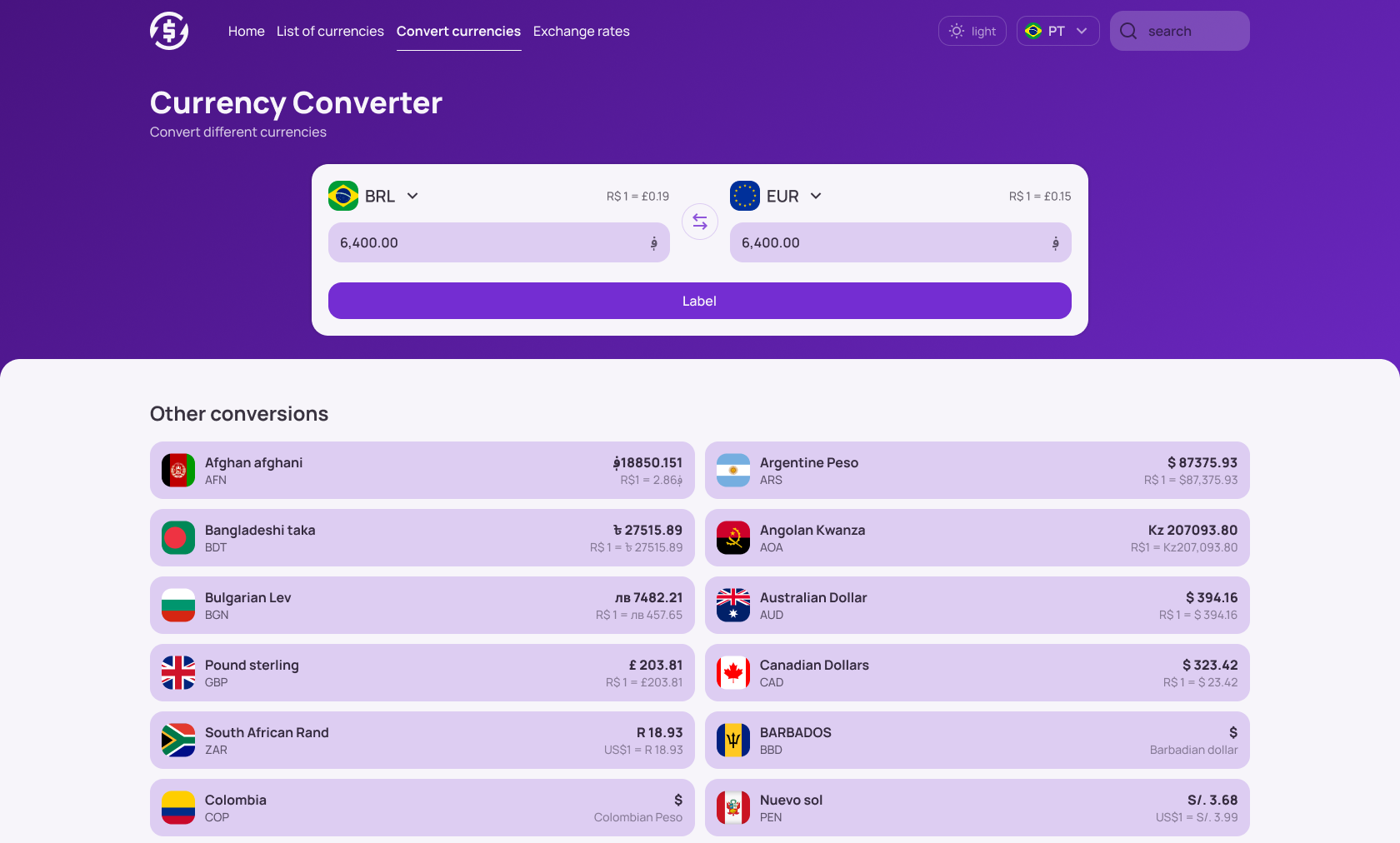Open the BRL currency dropdown

click(412, 196)
